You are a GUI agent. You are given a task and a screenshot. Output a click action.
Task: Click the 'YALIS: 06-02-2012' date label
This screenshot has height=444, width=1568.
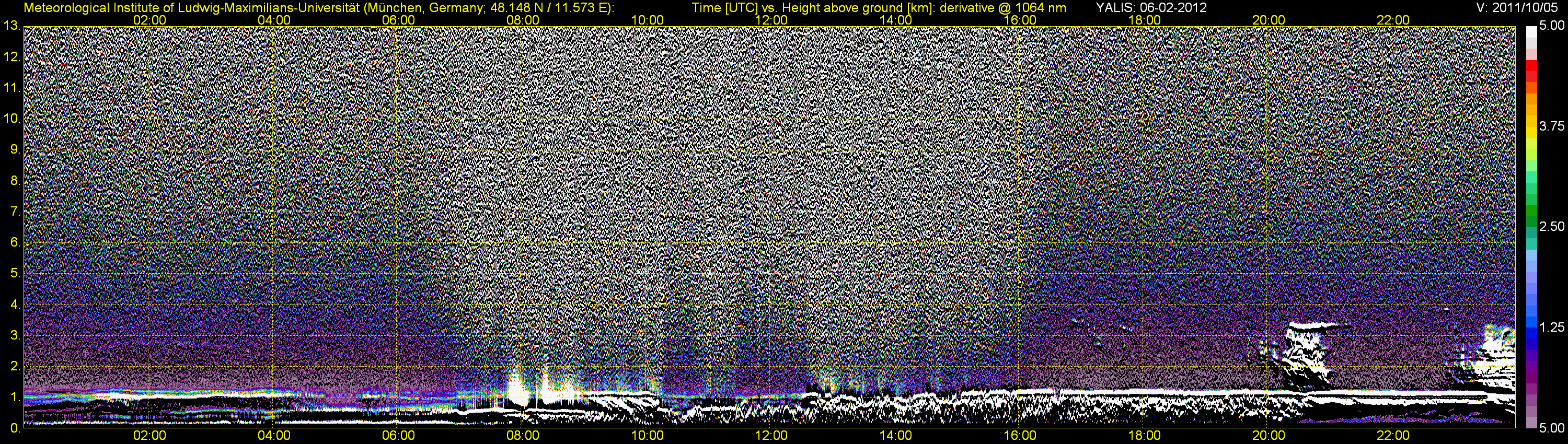point(1150,8)
